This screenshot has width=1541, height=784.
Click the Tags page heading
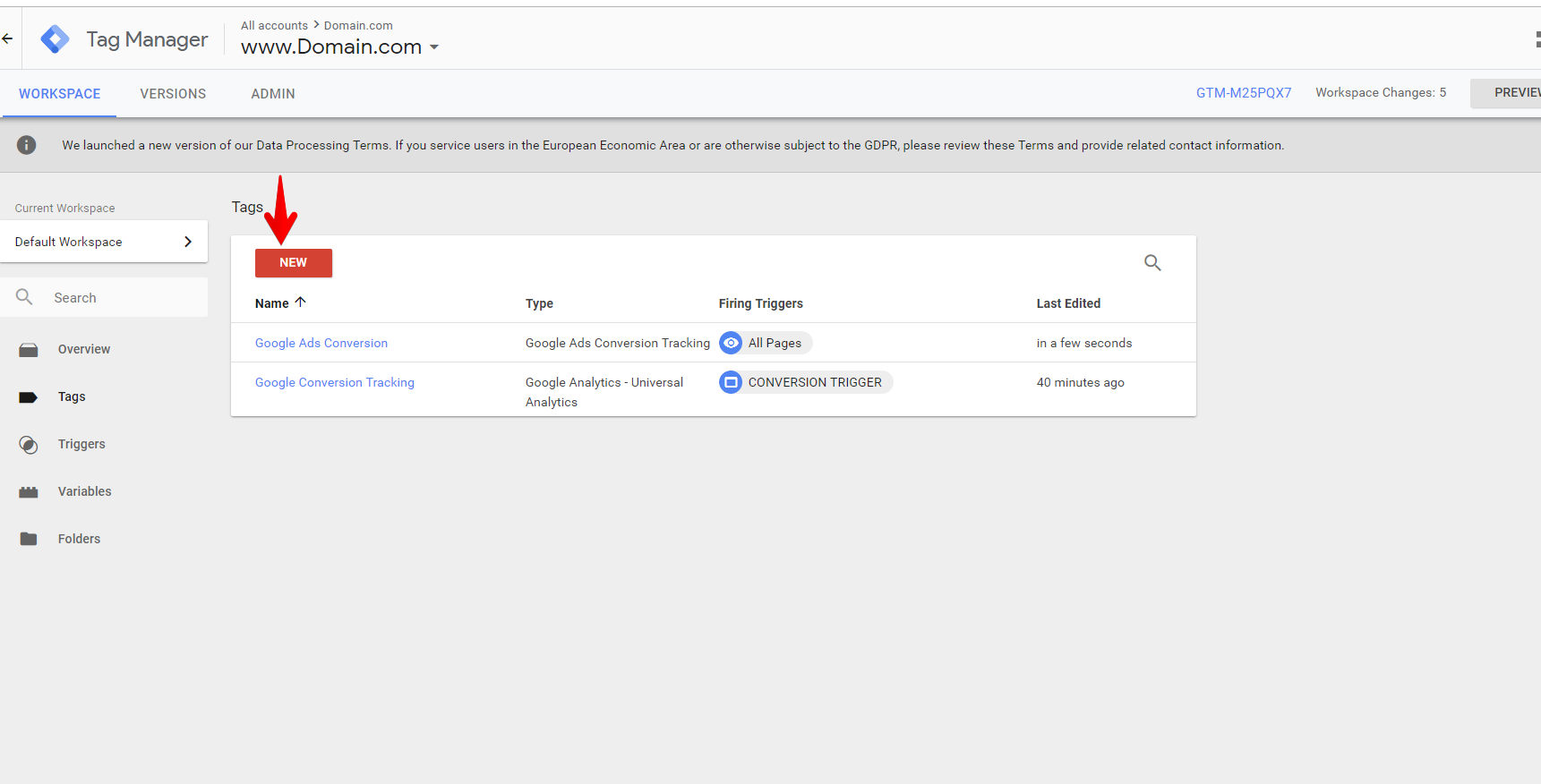click(x=247, y=207)
